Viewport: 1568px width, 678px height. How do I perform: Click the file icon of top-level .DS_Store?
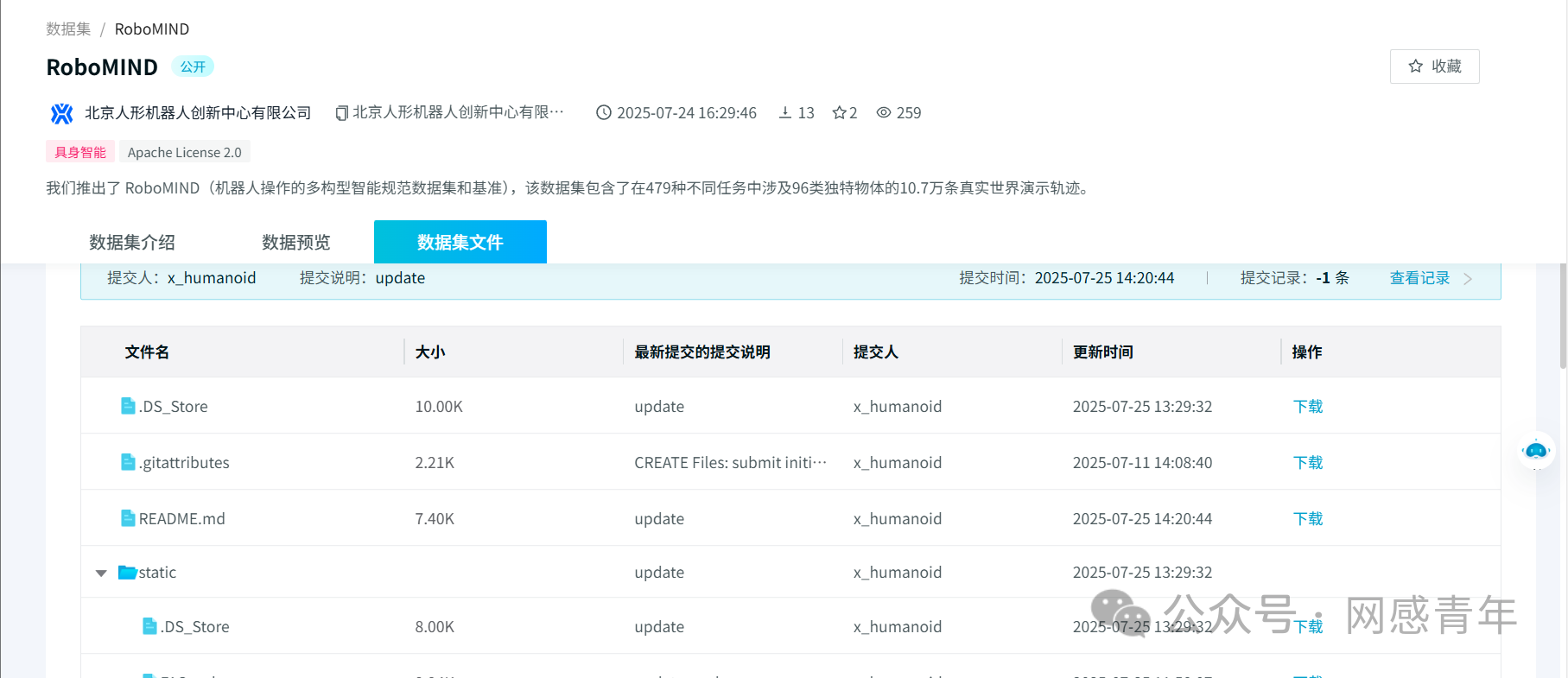pos(128,406)
